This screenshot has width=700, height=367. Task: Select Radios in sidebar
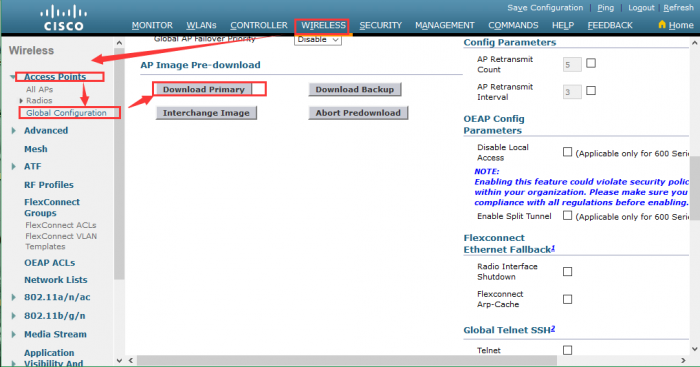[x=39, y=100]
